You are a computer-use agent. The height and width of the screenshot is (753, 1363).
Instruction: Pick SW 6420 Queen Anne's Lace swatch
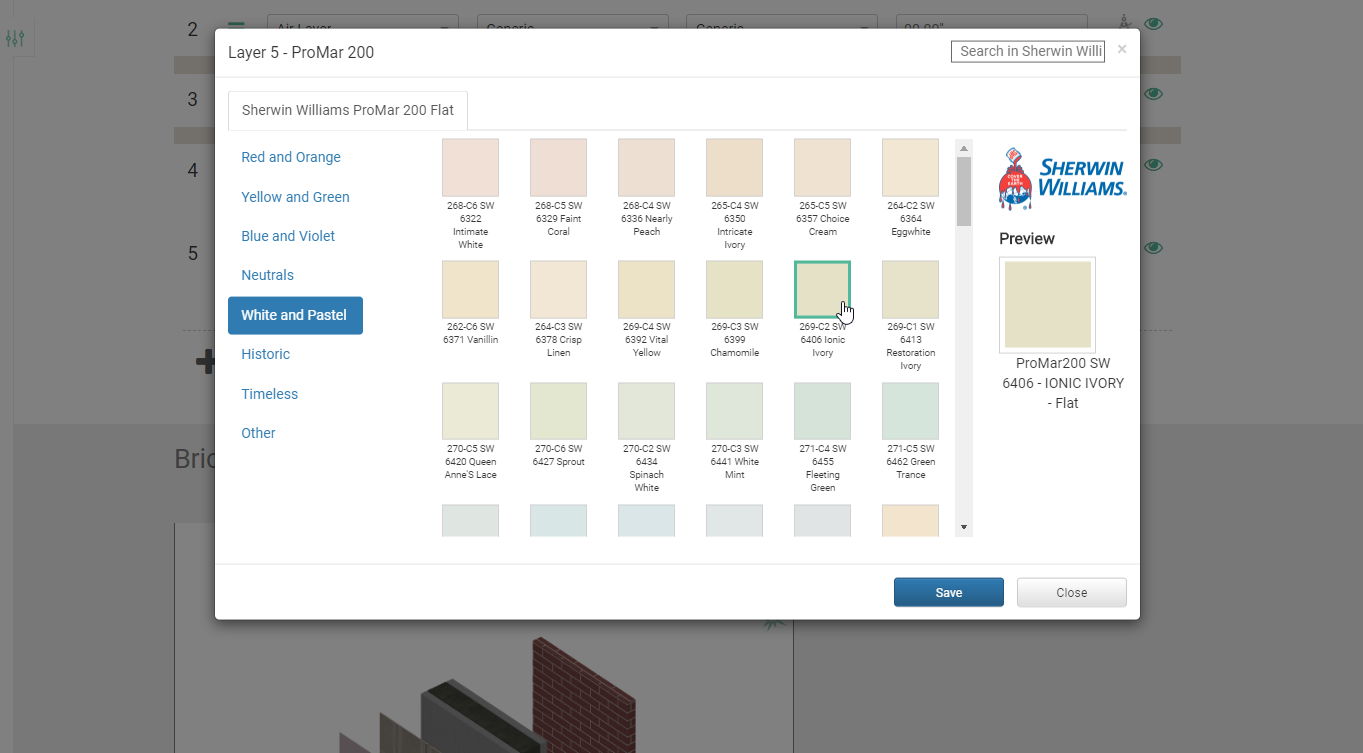pyautogui.click(x=470, y=411)
